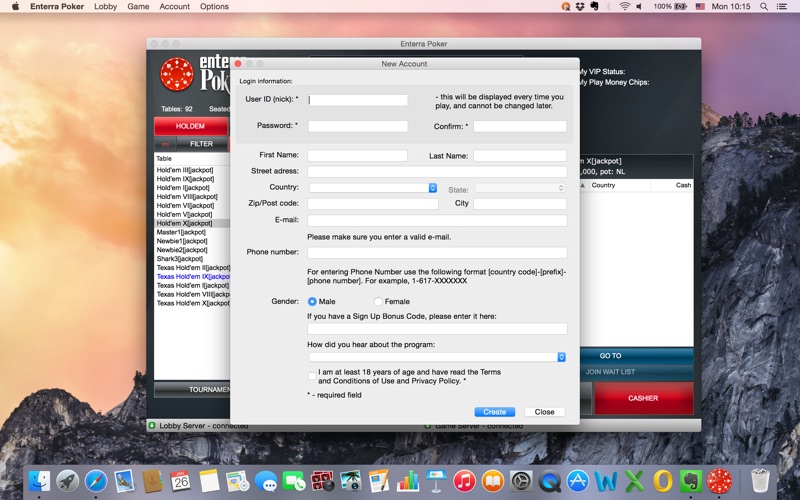Click the Phone number field
Screen dimensions: 800x500
(437, 253)
